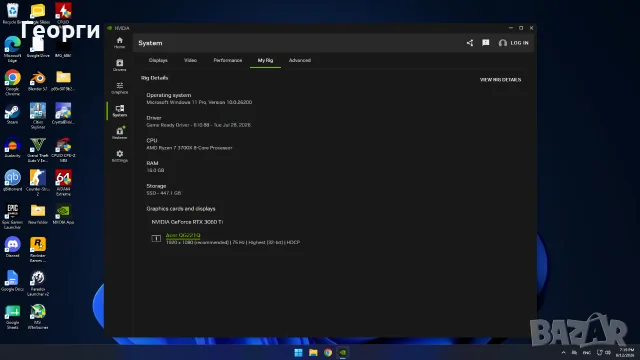Open the Home section in NVIDIA sidebar

pyautogui.click(x=120, y=42)
